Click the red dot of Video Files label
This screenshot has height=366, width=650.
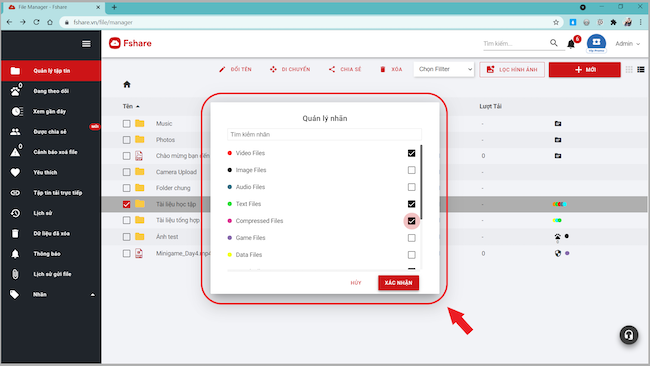click(x=230, y=153)
